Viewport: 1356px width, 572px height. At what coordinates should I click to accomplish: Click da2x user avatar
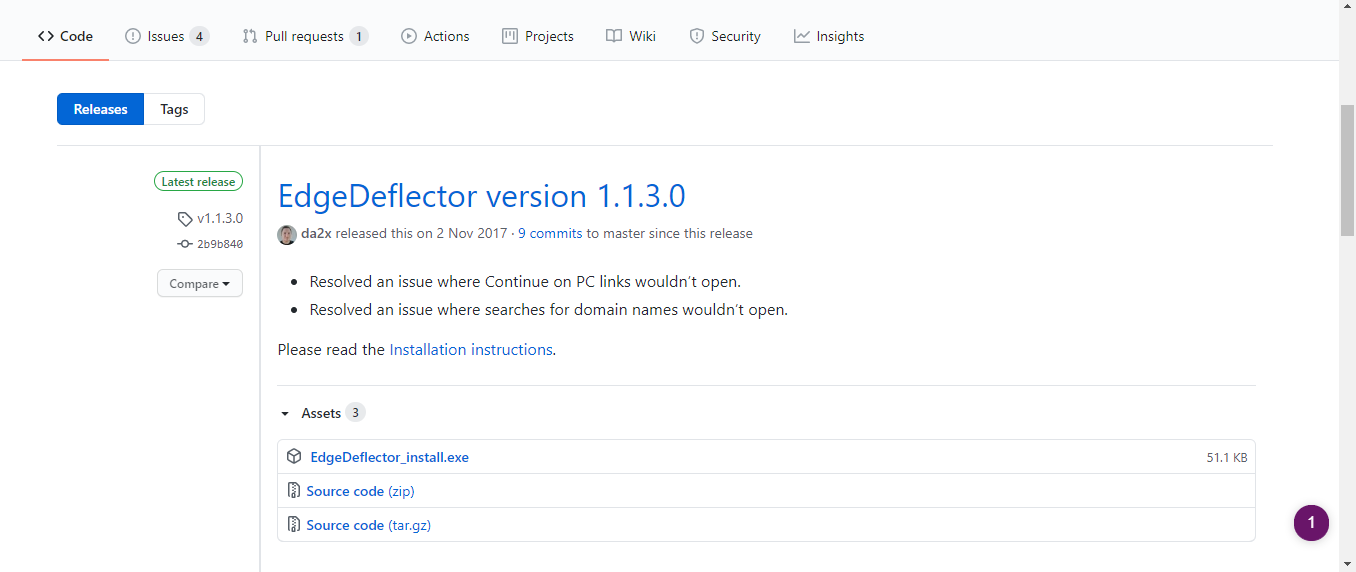(287, 234)
